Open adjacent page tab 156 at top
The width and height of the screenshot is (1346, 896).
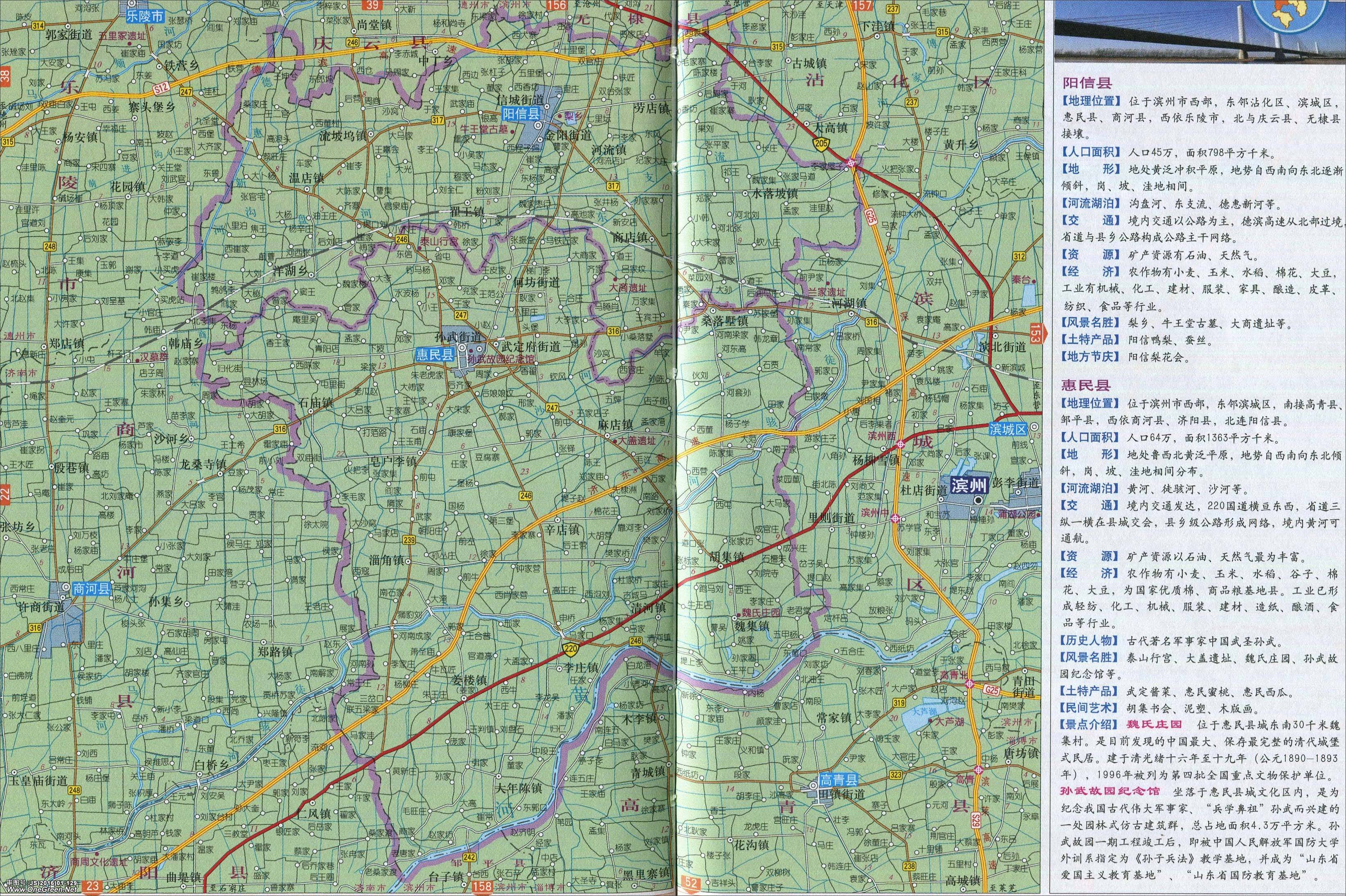pyautogui.click(x=557, y=5)
